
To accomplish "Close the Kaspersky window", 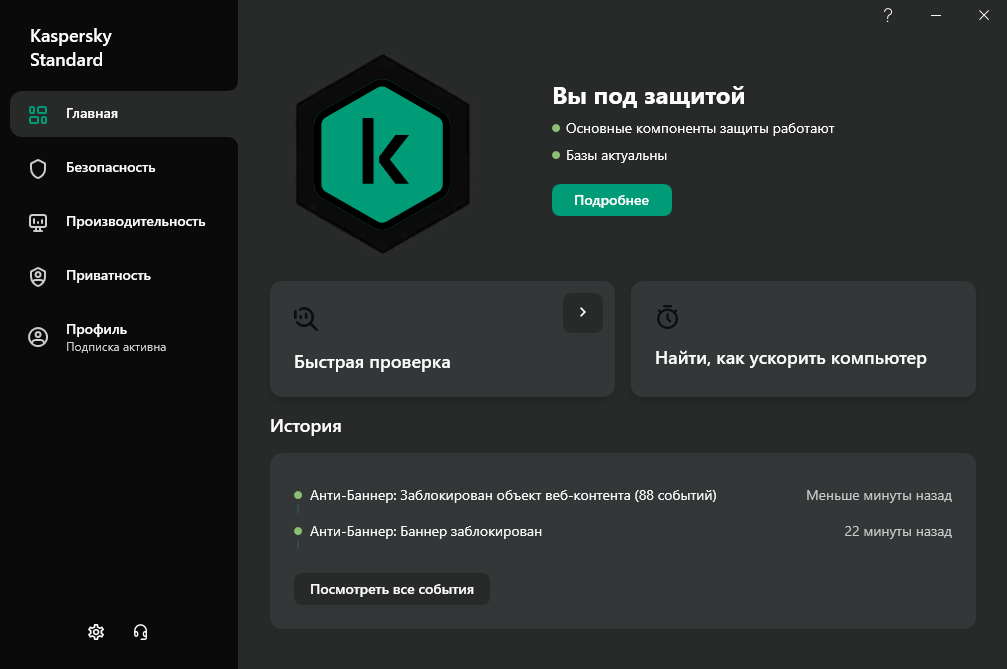I will pos(984,15).
